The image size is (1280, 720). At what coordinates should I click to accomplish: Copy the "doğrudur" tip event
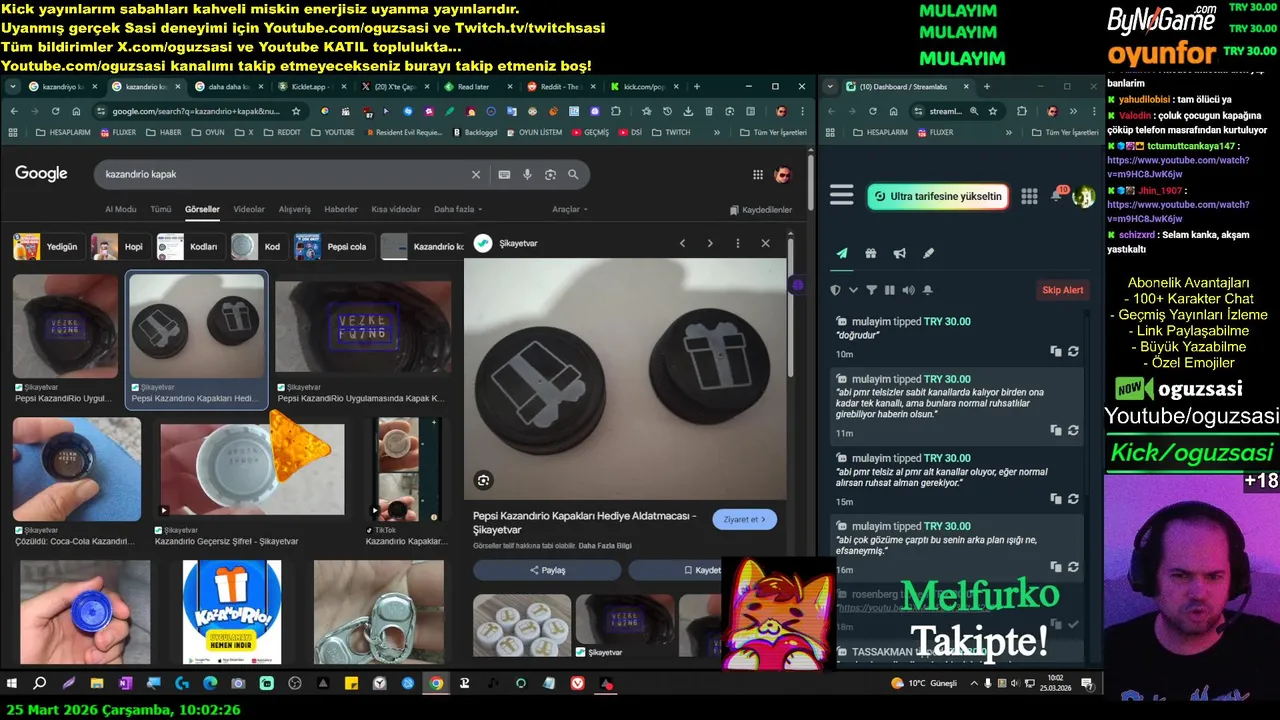tap(1056, 352)
